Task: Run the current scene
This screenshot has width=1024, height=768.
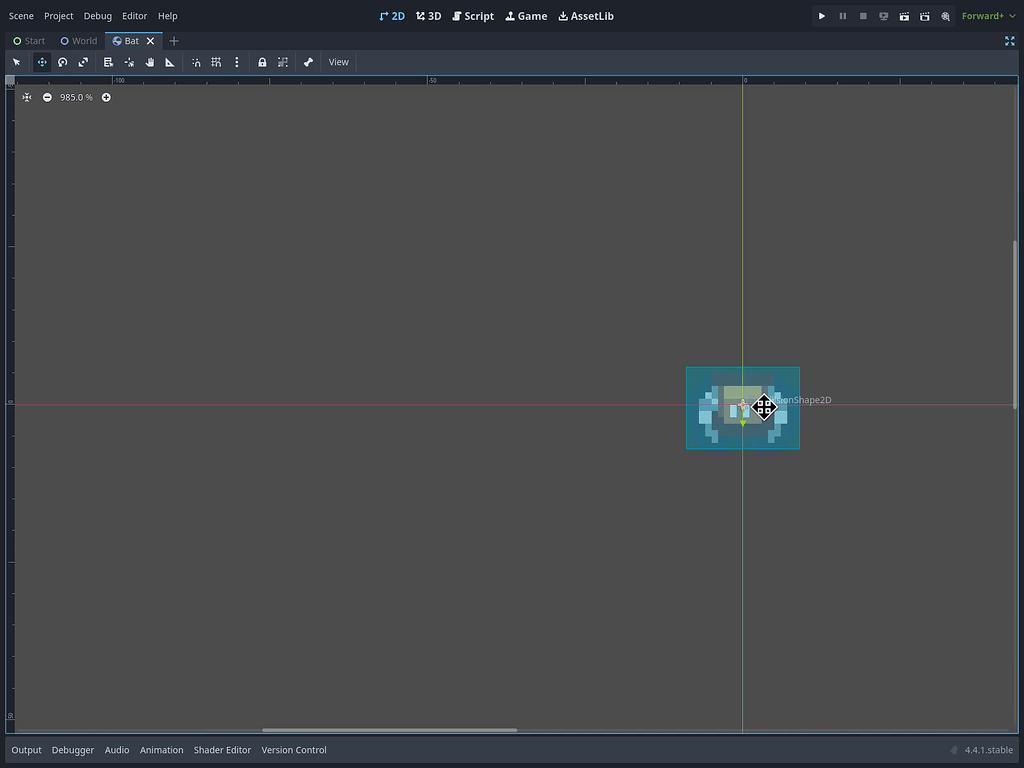Action: click(904, 16)
